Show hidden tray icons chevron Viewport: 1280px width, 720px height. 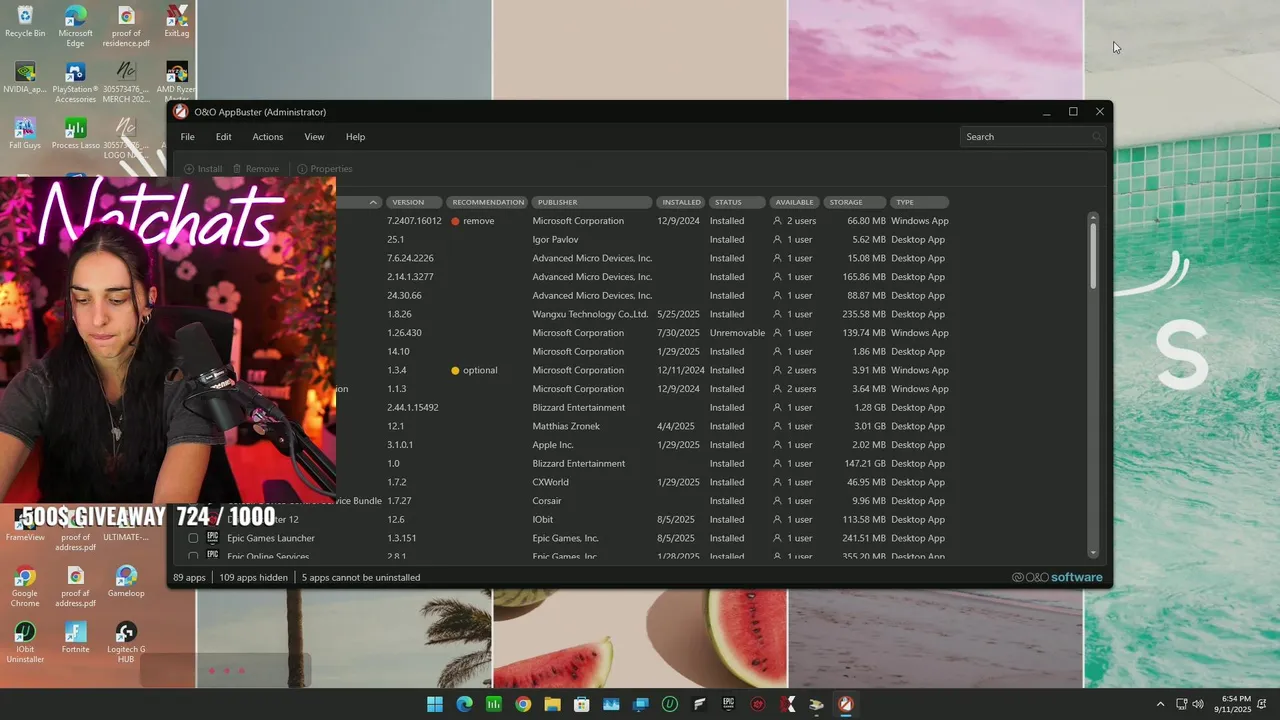(x=1160, y=704)
